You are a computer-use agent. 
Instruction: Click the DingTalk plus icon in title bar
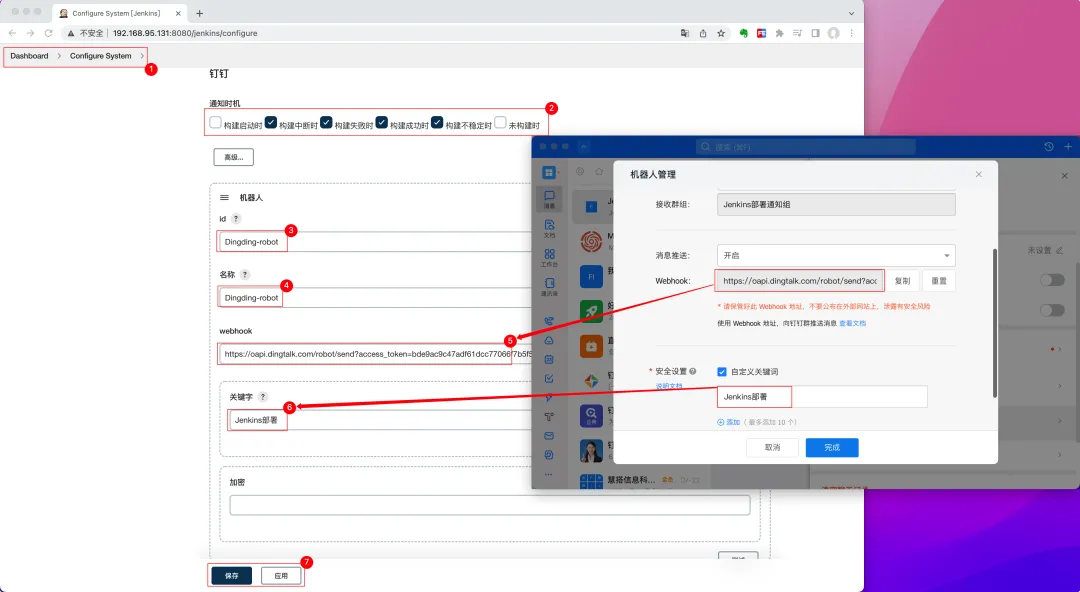point(1068,147)
